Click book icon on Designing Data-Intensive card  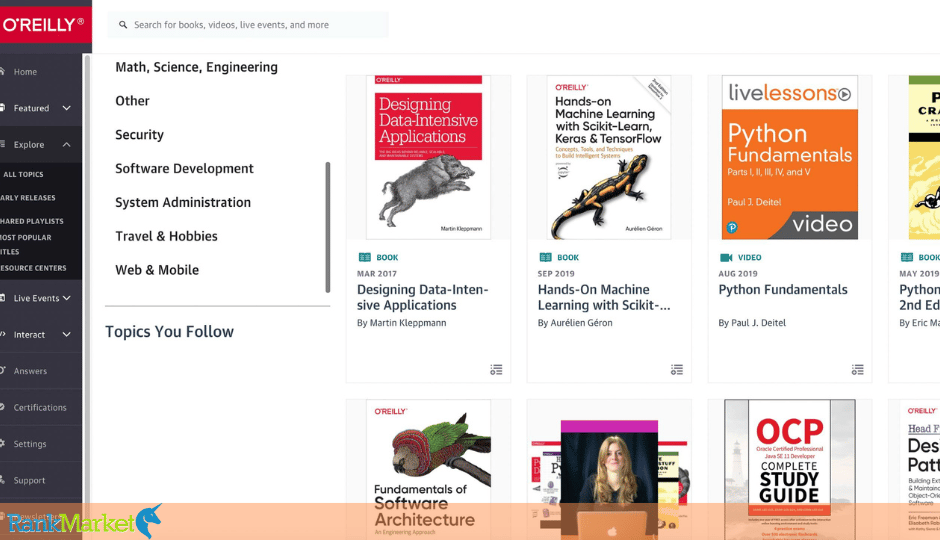click(364, 258)
